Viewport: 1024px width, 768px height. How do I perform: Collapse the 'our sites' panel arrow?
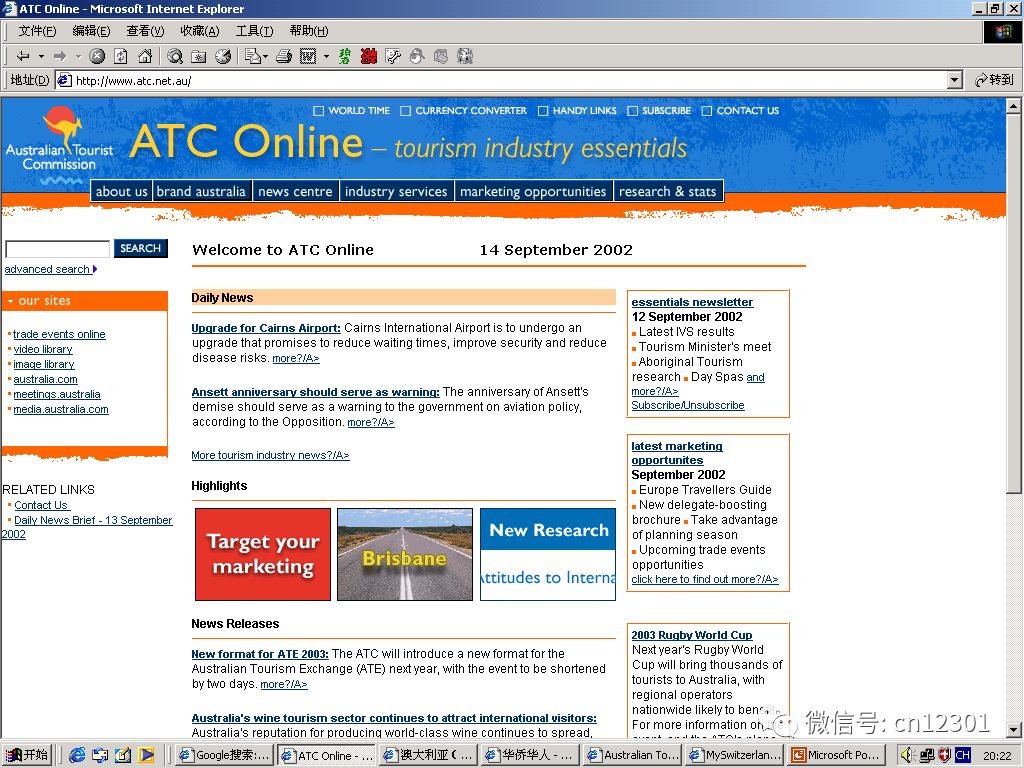(x=10, y=301)
